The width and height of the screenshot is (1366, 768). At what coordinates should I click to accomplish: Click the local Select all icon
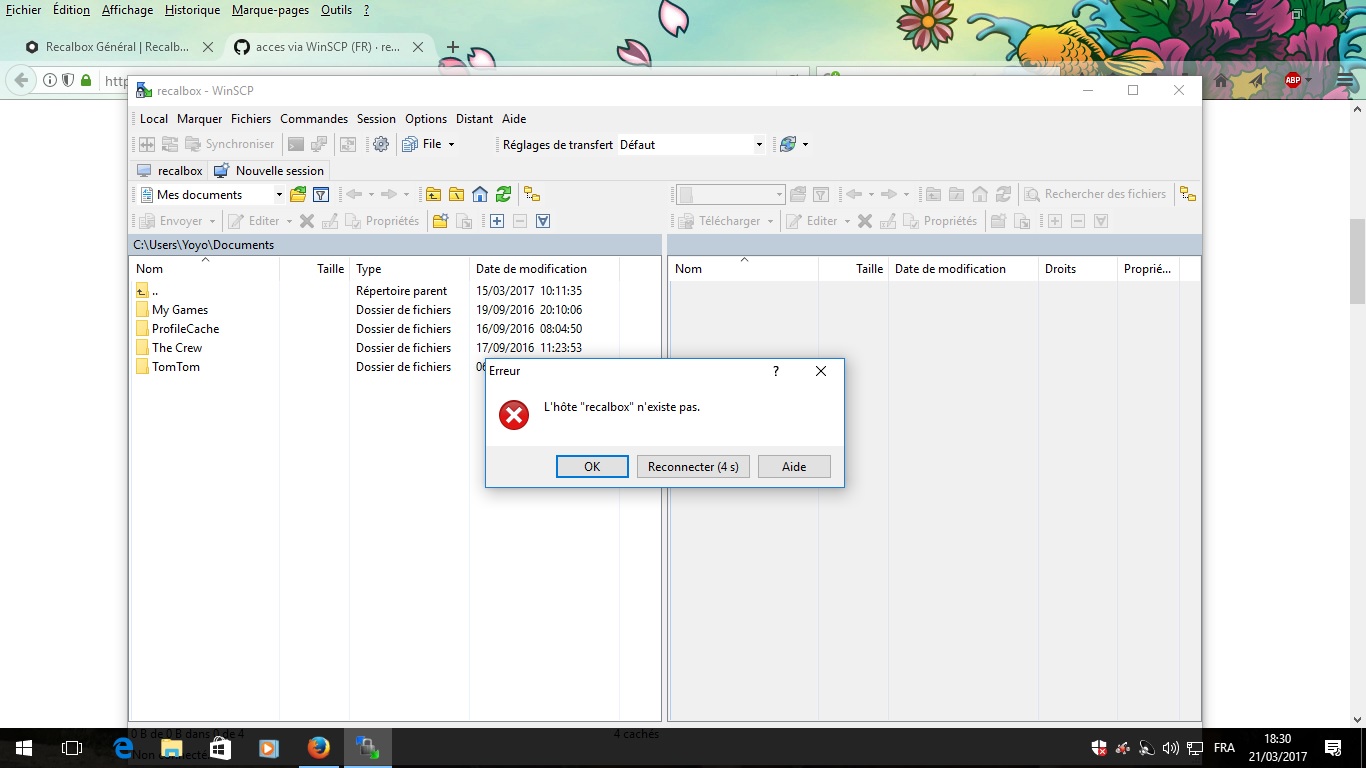pyautogui.click(x=543, y=221)
